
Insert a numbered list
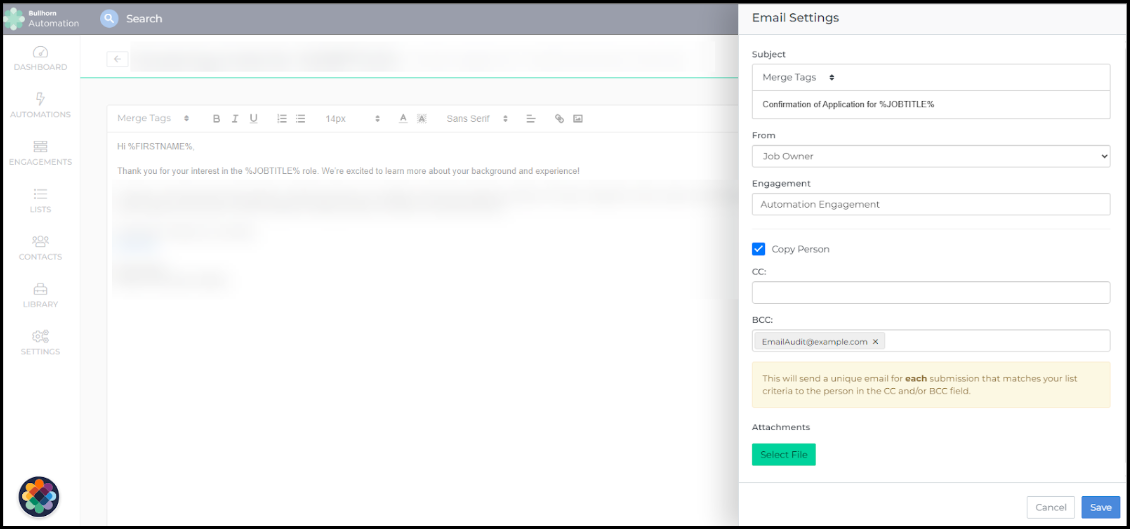pos(282,118)
